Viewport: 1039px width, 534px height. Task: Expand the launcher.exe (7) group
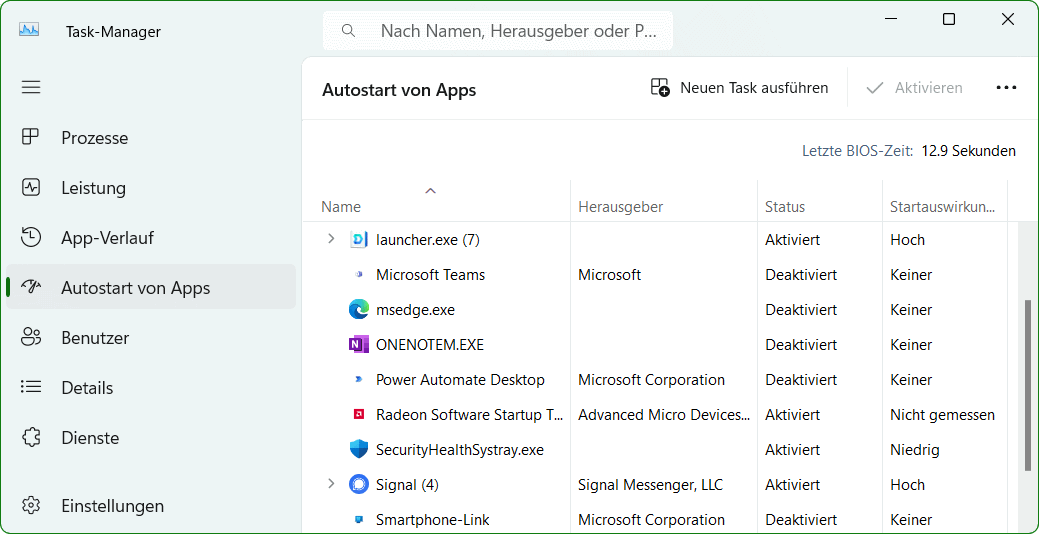[x=331, y=240]
